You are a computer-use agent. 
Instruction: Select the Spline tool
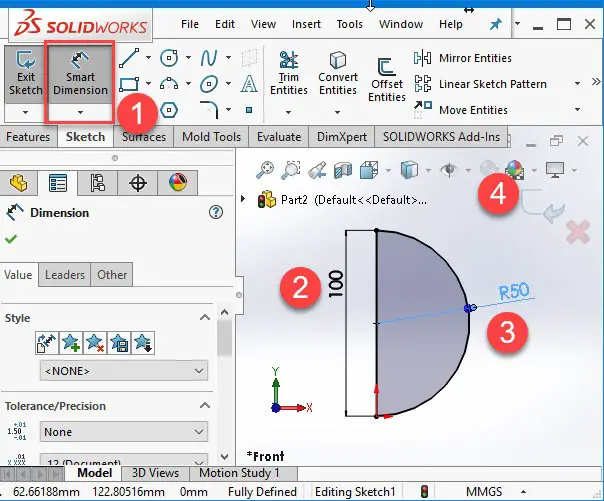(x=209, y=58)
